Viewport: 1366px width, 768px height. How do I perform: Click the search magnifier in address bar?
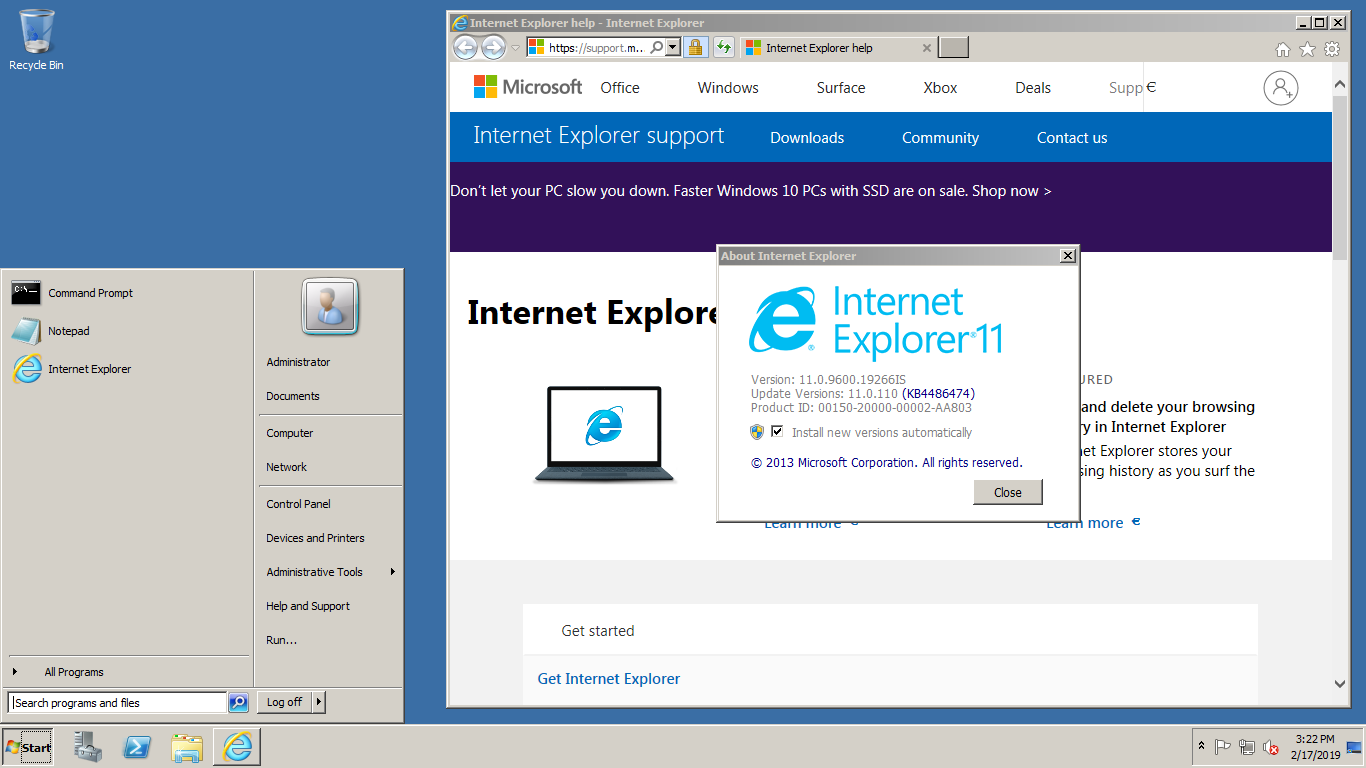point(656,47)
